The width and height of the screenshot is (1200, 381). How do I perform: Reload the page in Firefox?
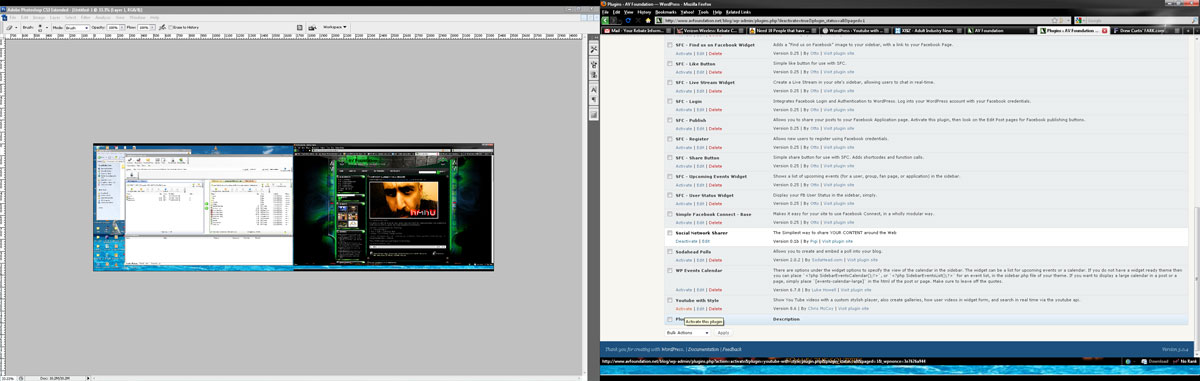tap(627, 20)
